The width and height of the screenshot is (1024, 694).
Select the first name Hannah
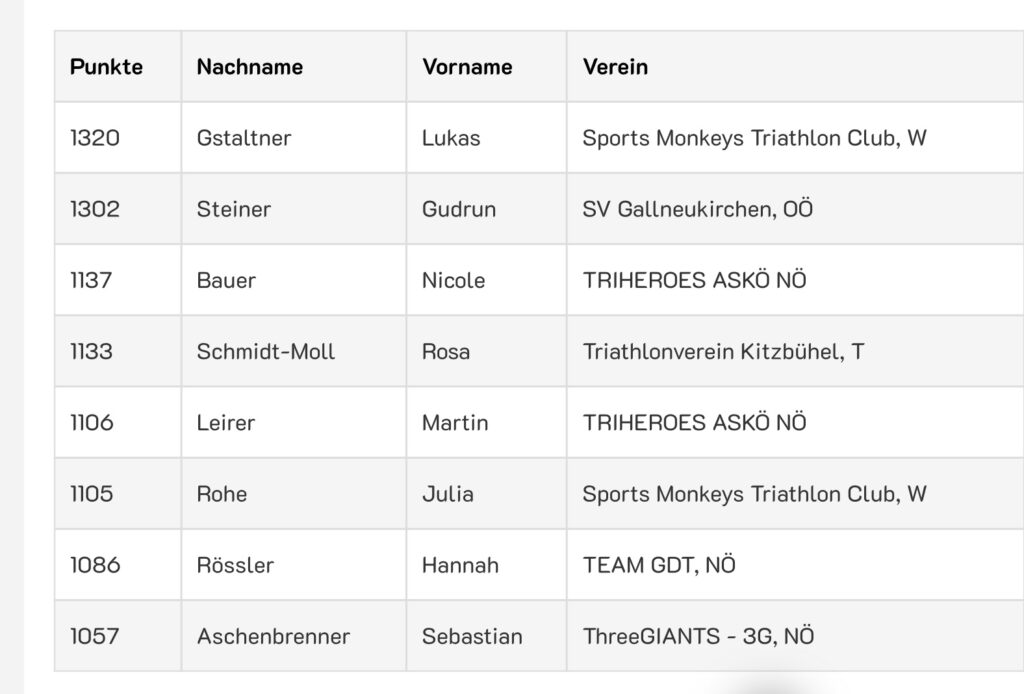click(460, 564)
